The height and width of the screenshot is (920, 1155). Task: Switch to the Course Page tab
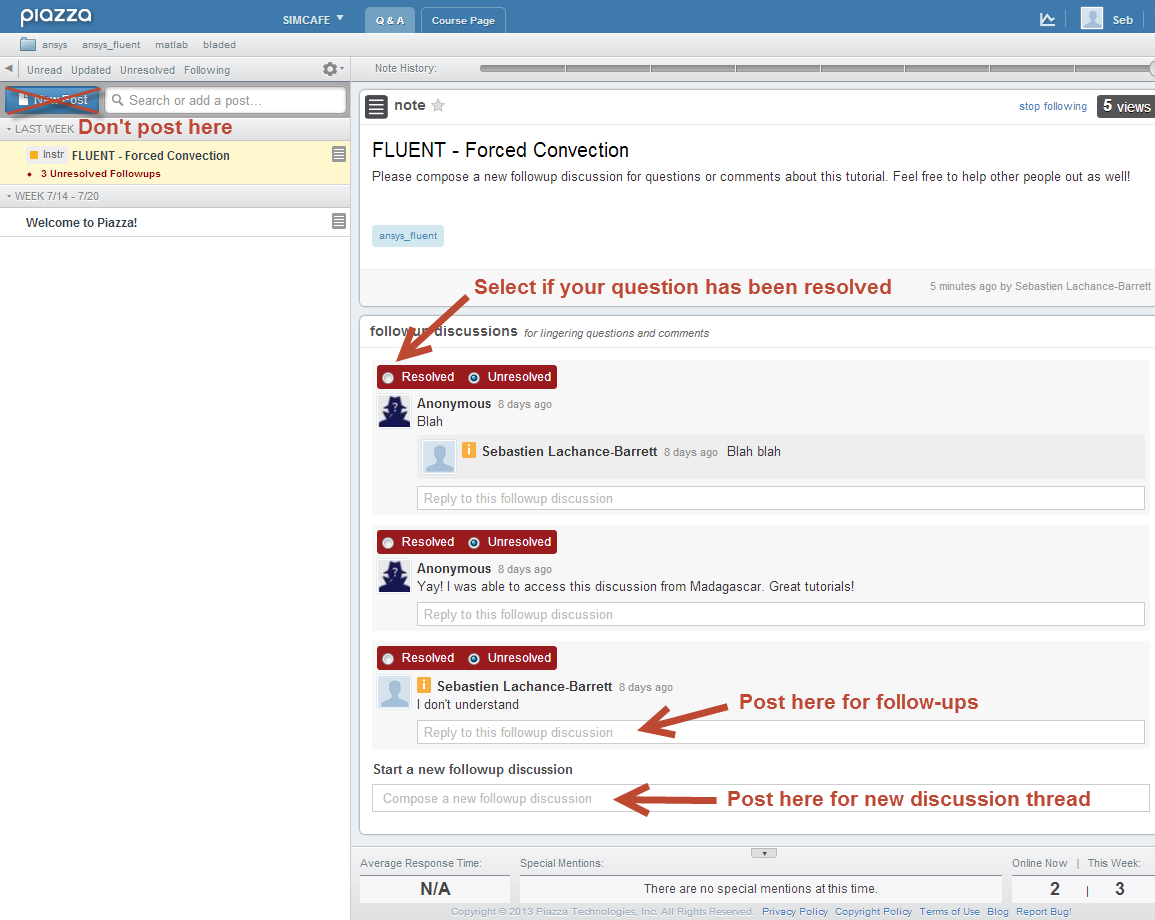click(x=463, y=21)
